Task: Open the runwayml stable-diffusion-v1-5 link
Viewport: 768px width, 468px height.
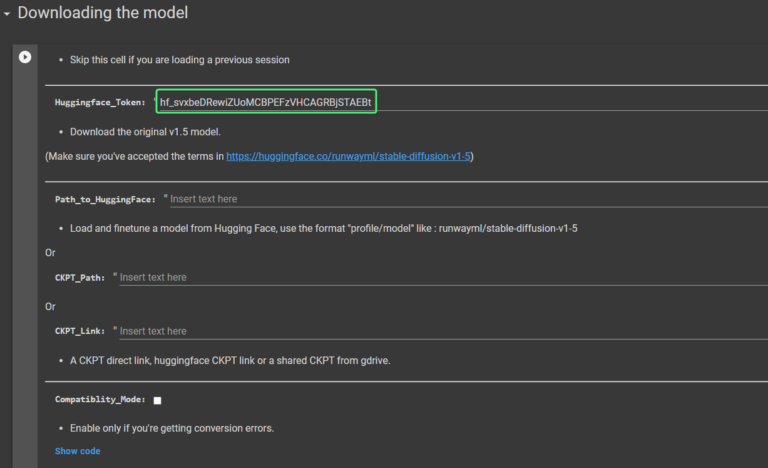Action: coord(348,156)
